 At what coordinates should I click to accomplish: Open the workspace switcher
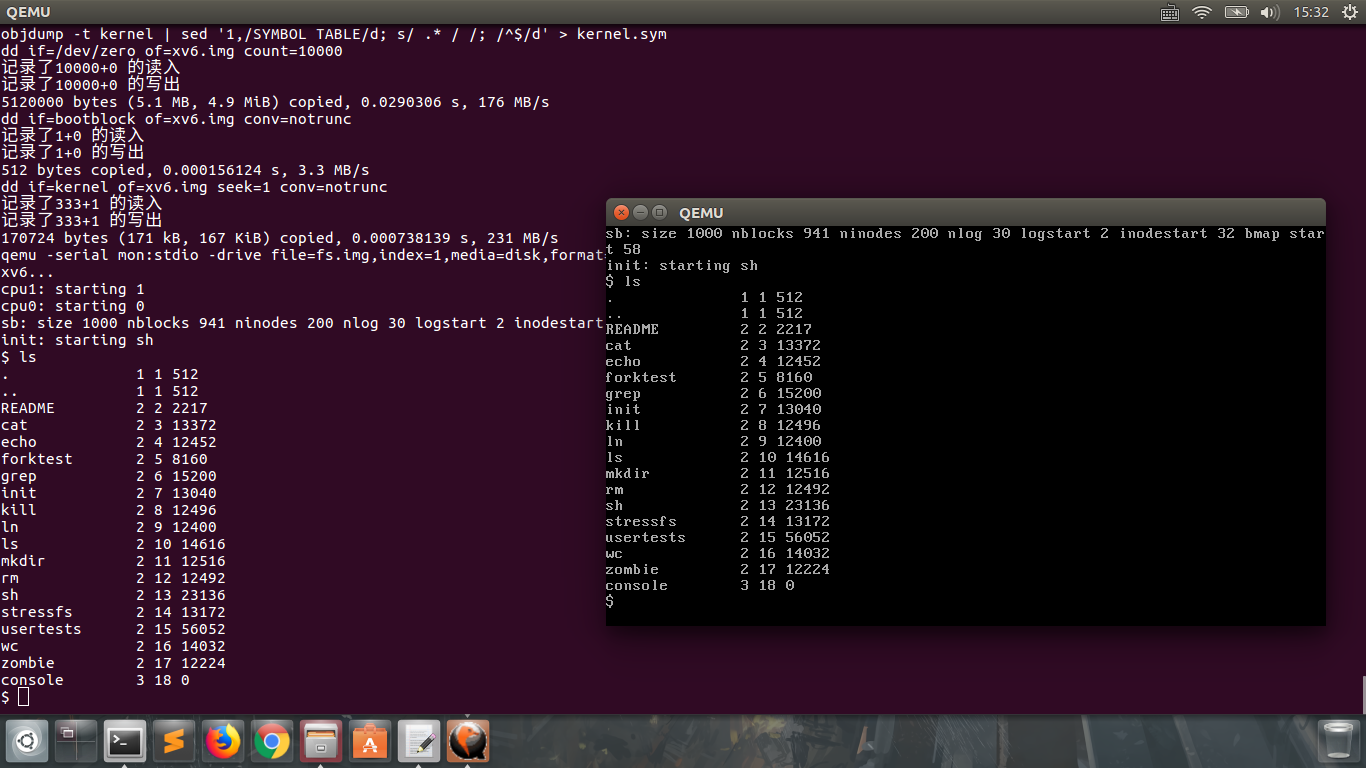tap(76, 741)
